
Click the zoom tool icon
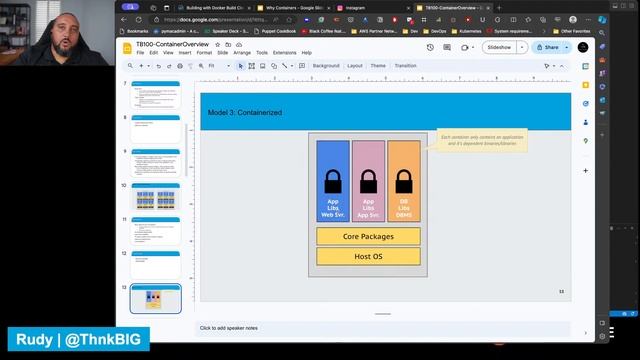coord(201,66)
